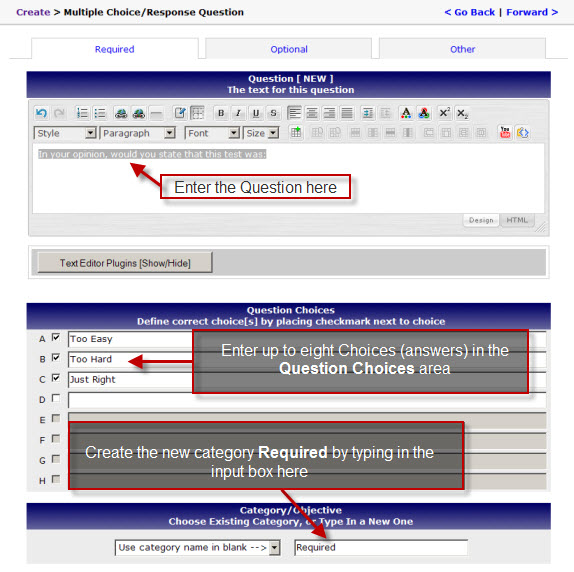574x572 pixels.
Task: Uncheck choice B as correct answer
Action: pos(56,357)
